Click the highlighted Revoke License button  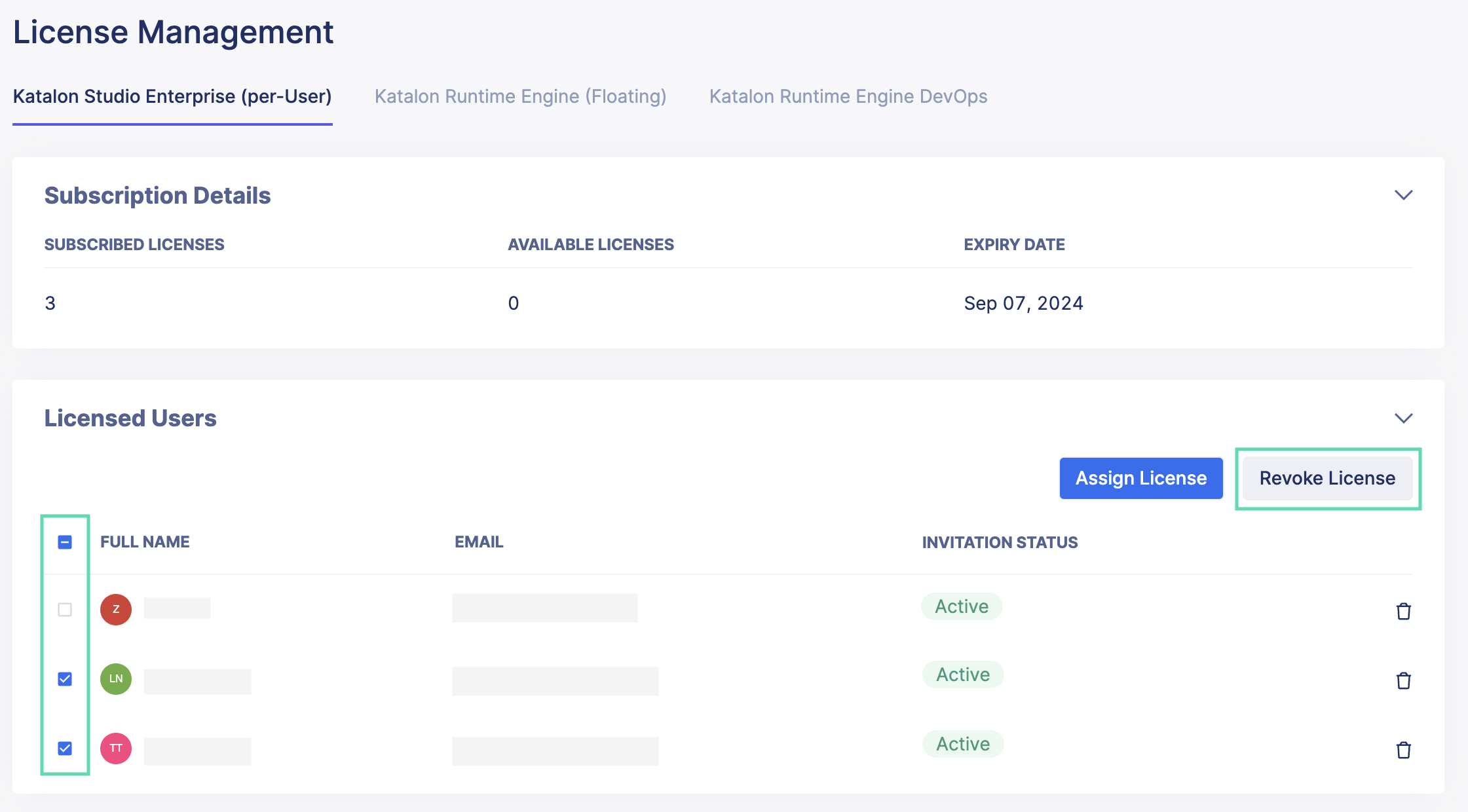(1328, 478)
